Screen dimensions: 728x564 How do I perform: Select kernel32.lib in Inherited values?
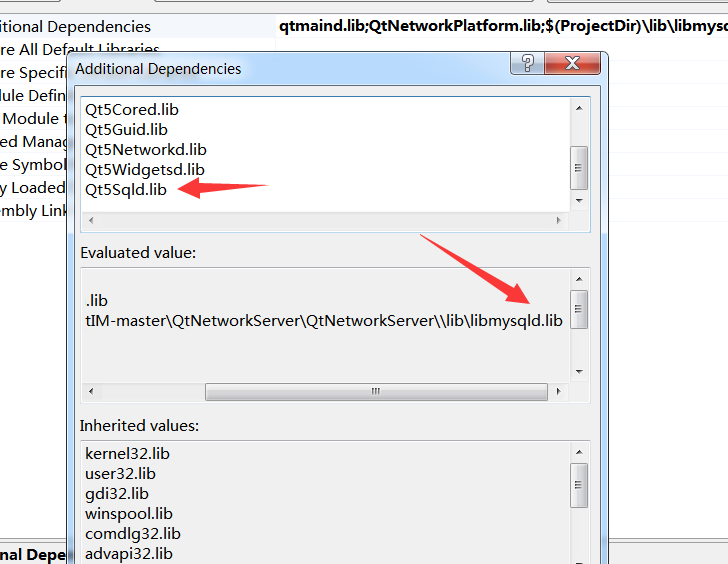pos(127,454)
